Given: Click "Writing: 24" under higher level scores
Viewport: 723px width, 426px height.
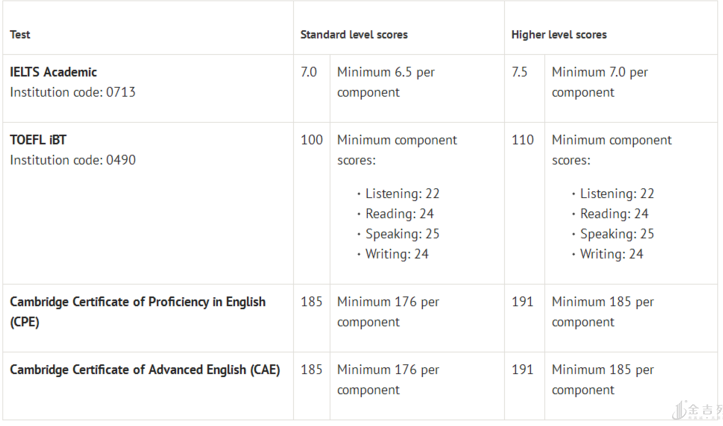Looking at the screenshot, I should coord(612,254).
